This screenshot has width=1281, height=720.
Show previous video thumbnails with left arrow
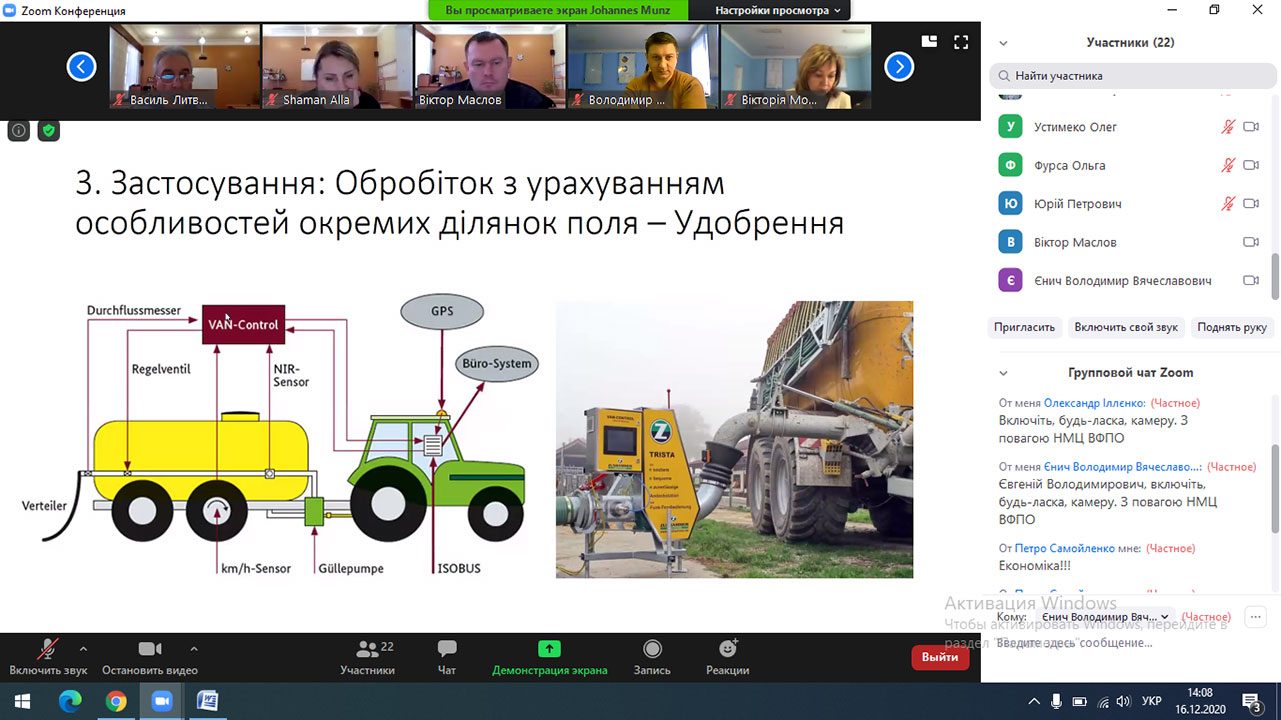(x=81, y=67)
